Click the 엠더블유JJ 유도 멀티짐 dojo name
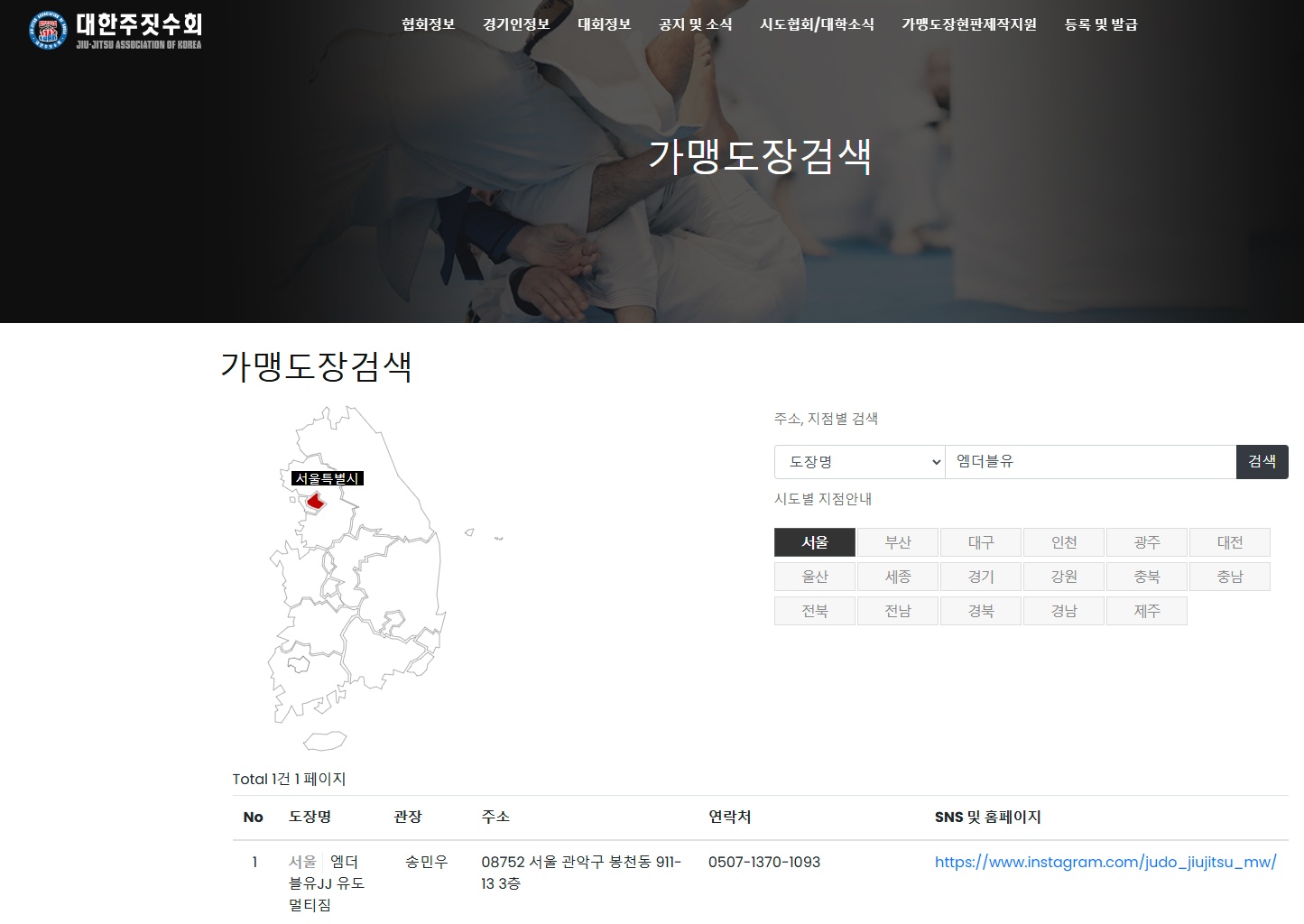The image size is (1304, 924). click(x=327, y=883)
